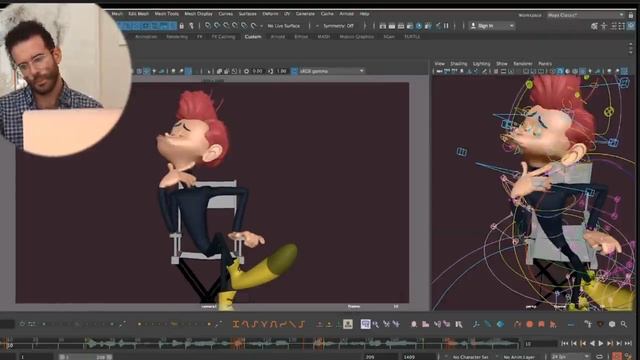Go to start of playback range

pyautogui.click(x=565, y=344)
